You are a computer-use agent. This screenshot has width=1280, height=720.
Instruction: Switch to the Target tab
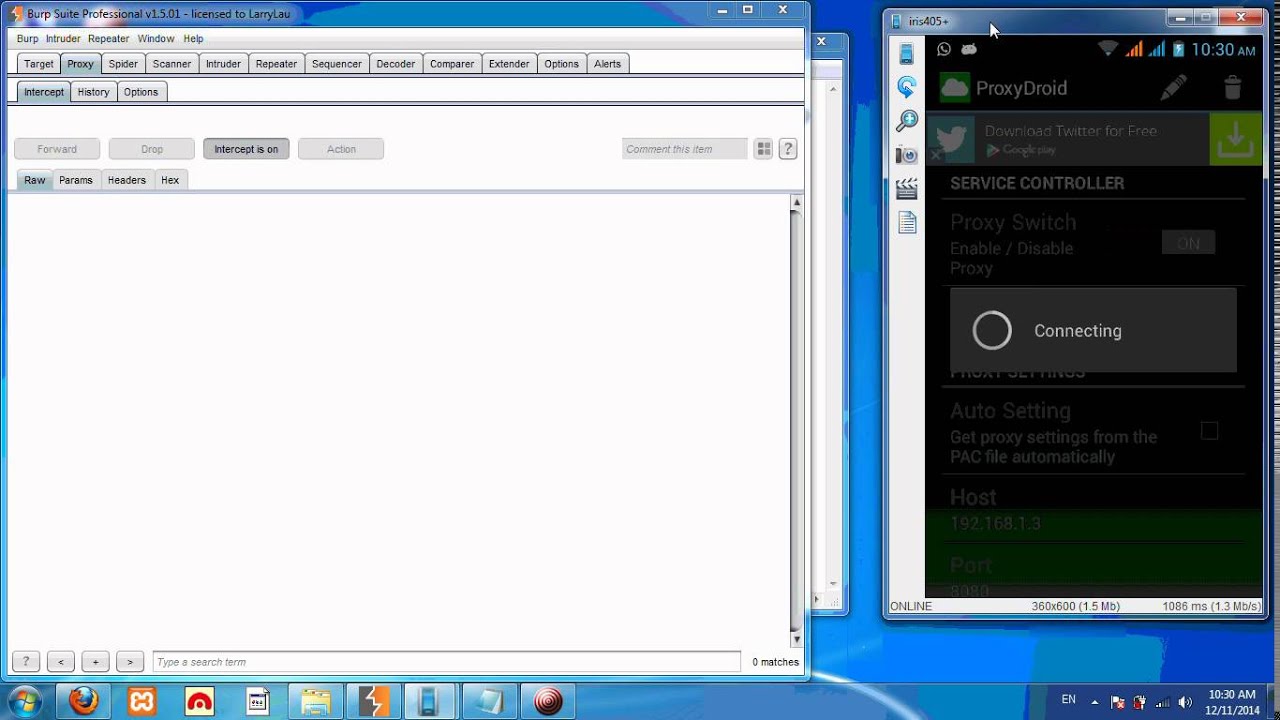pyautogui.click(x=39, y=64)
